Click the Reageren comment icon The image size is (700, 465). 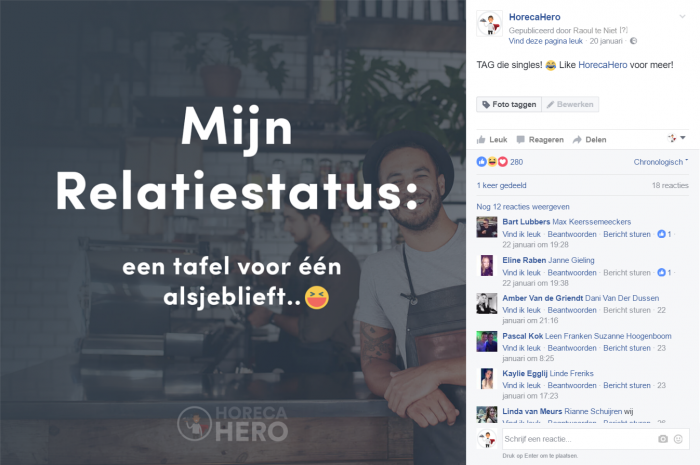coord(521,140)
